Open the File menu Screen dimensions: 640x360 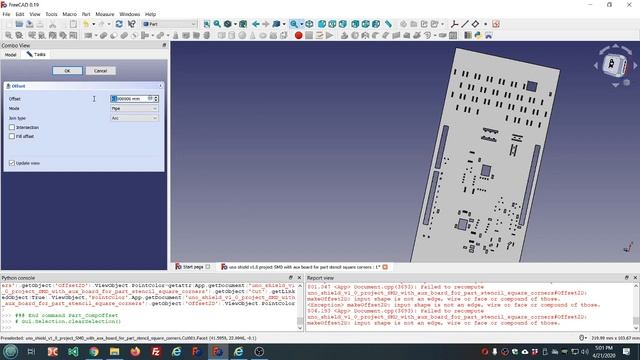click(x=6, y=14)
